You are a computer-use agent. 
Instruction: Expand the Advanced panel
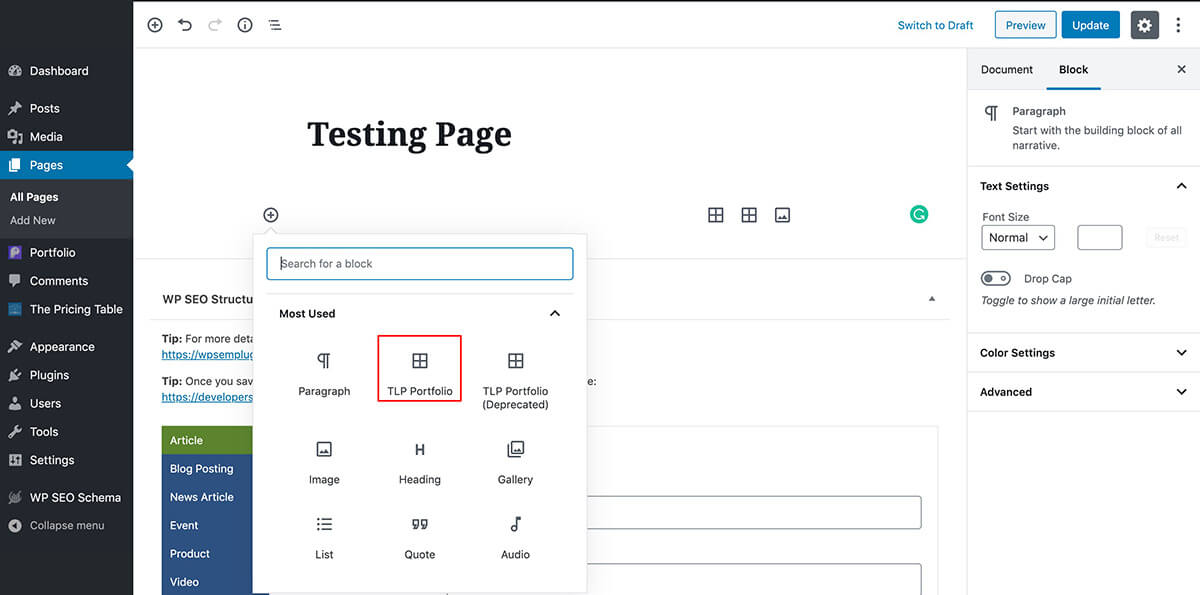pos(1084,392)
